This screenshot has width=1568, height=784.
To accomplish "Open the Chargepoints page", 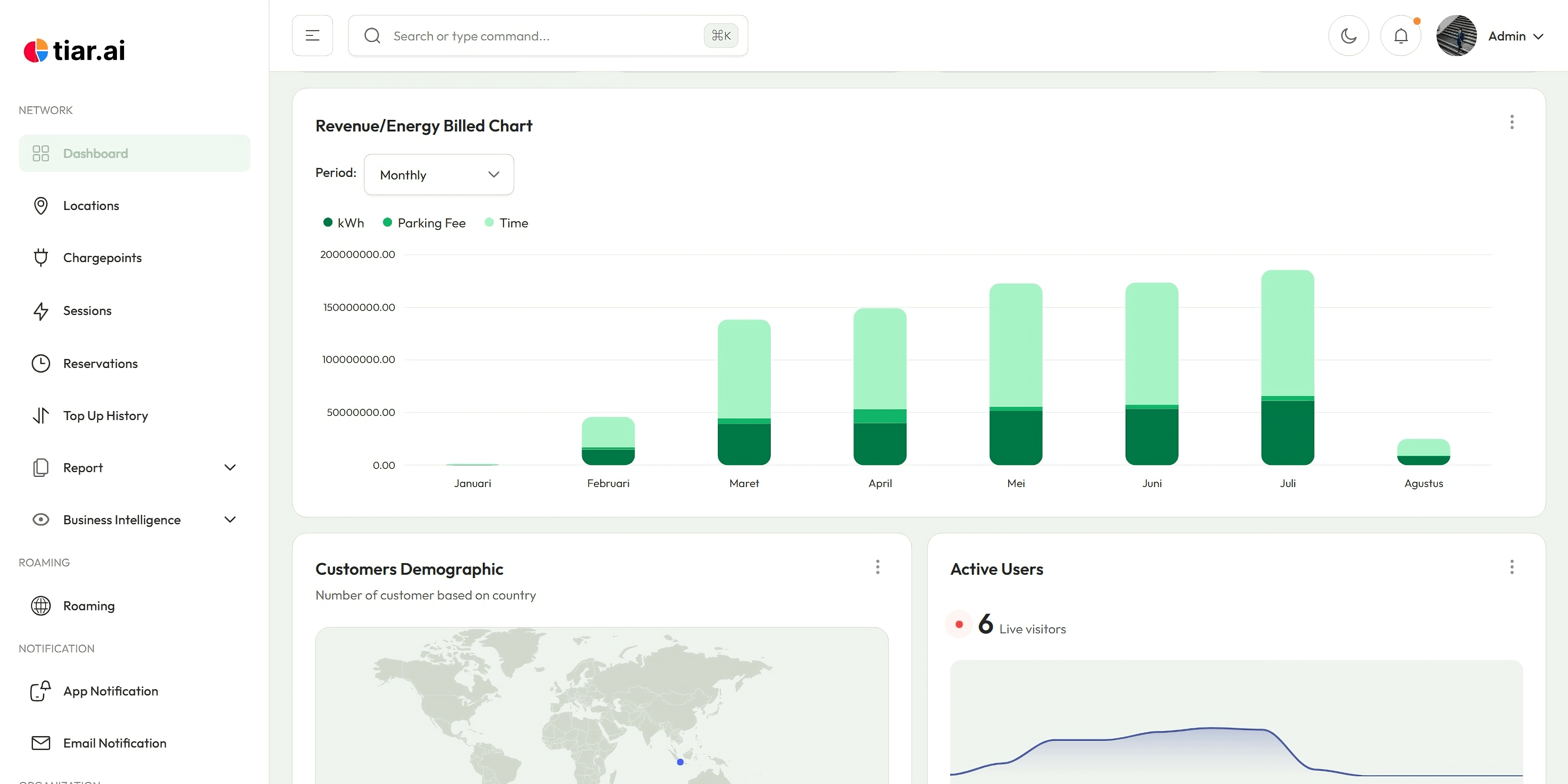I will click(x=102, y=258).
